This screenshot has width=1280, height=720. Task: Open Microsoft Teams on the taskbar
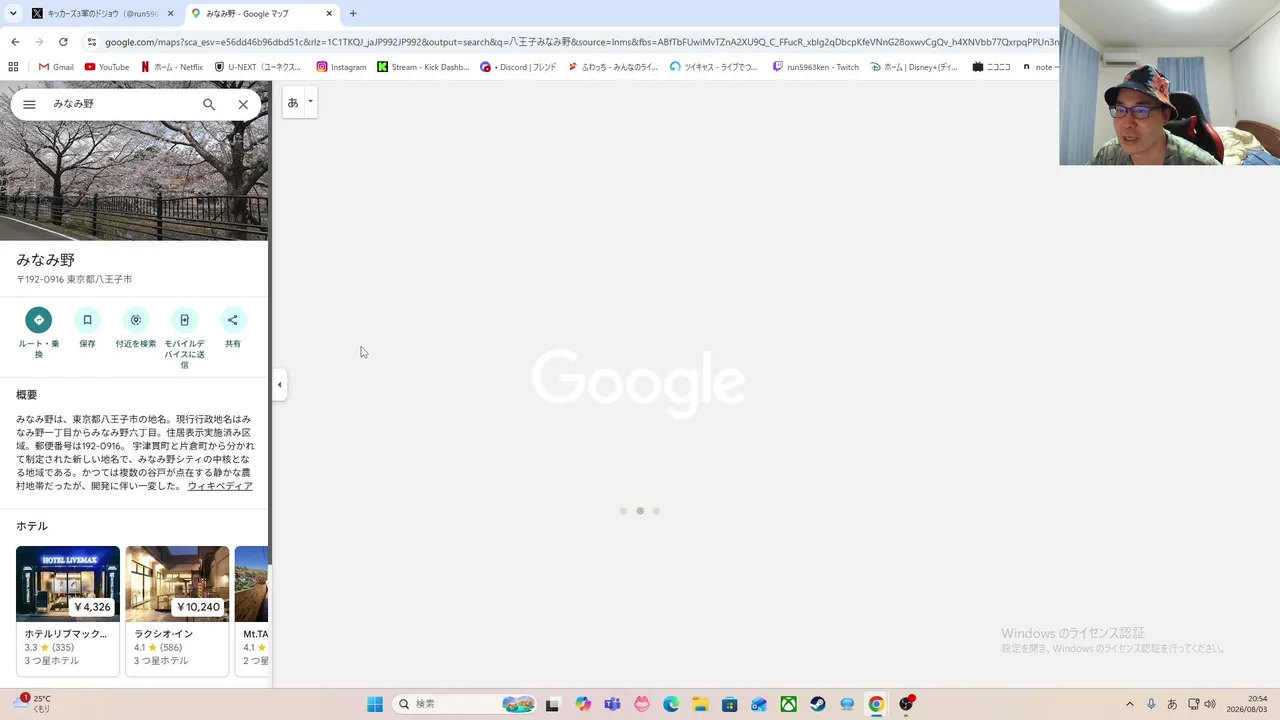pyautogui.click(x=612, y=704)
